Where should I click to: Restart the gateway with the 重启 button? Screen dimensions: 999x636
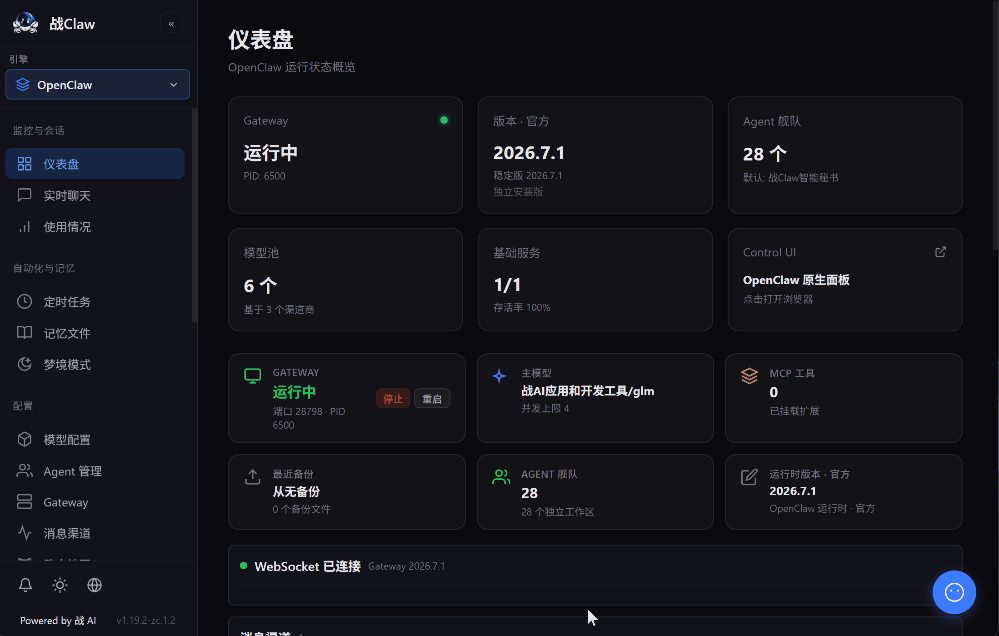click(432, 399)
